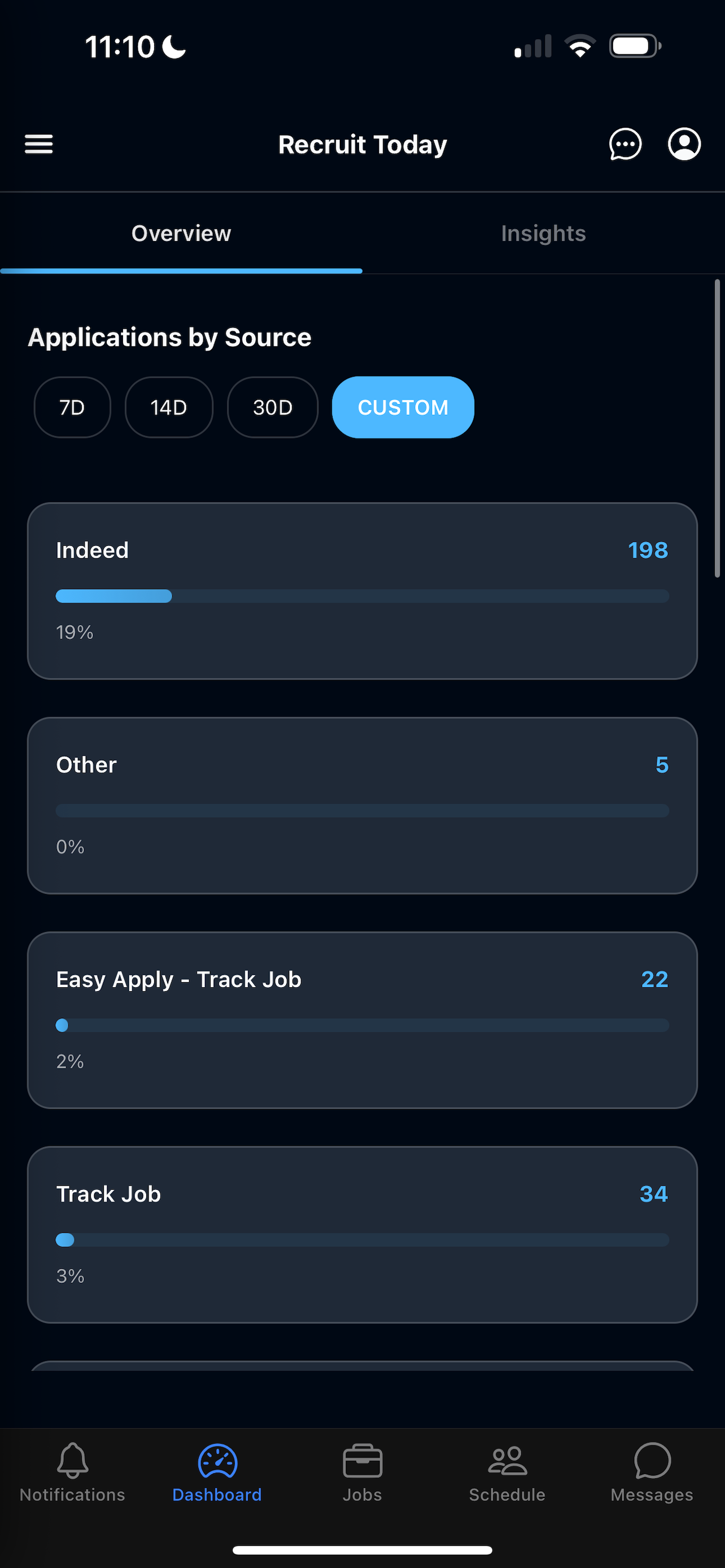Open the hamburger menu

[x=38, y=144]
